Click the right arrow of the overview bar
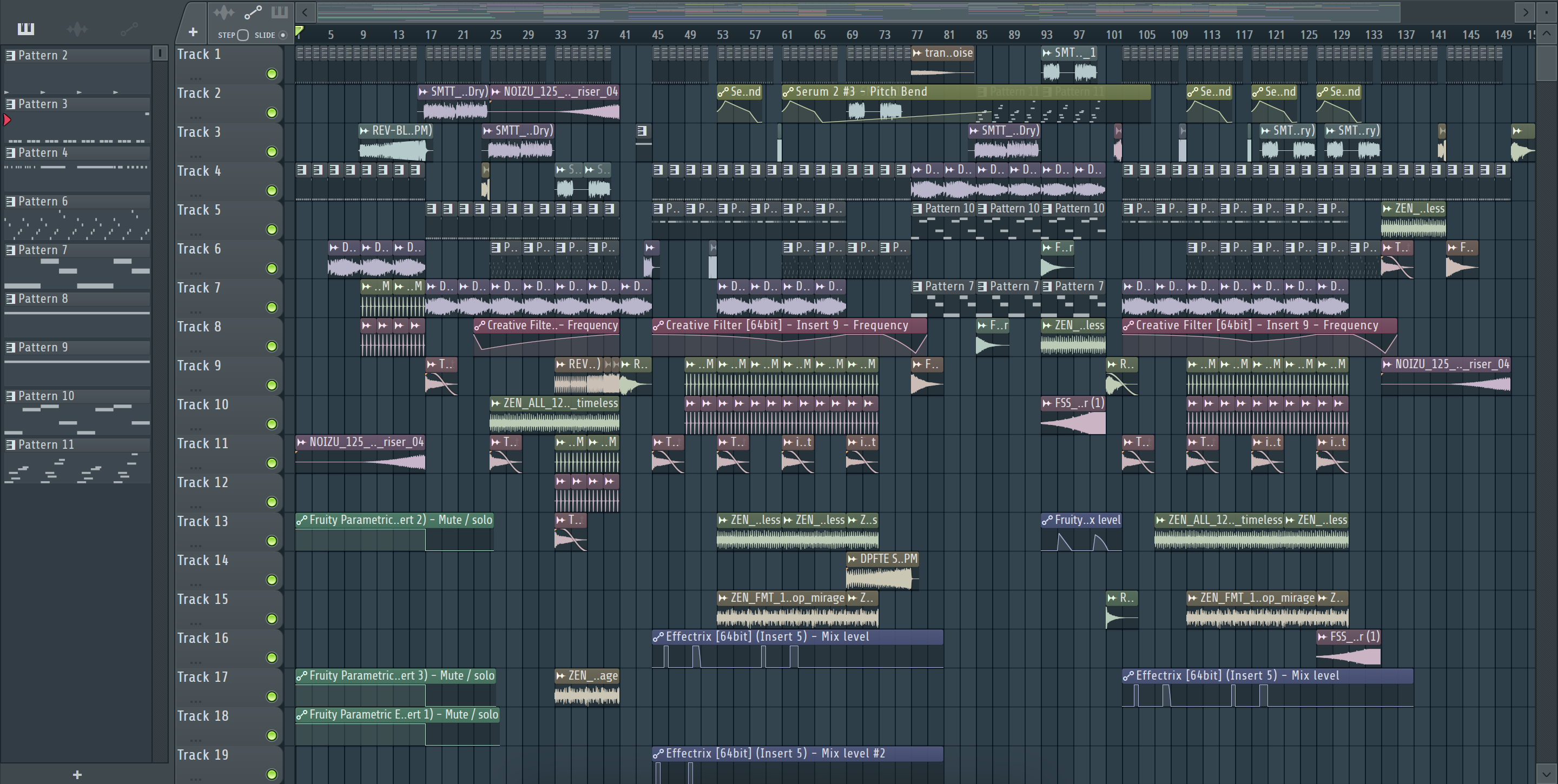 click(1526, 11)
